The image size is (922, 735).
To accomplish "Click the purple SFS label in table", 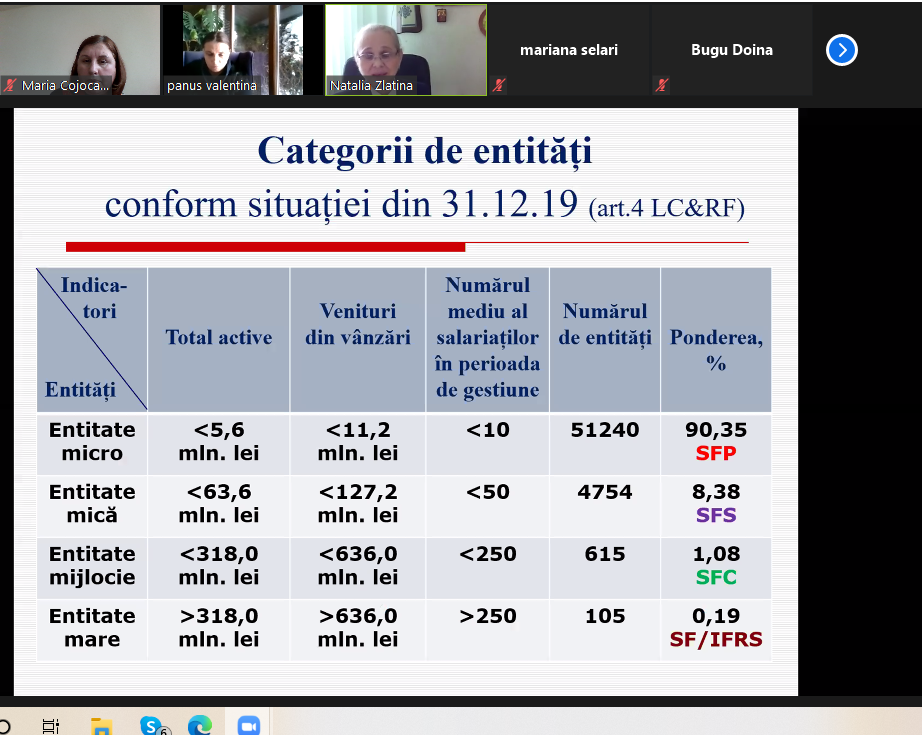I will [716, 516].
